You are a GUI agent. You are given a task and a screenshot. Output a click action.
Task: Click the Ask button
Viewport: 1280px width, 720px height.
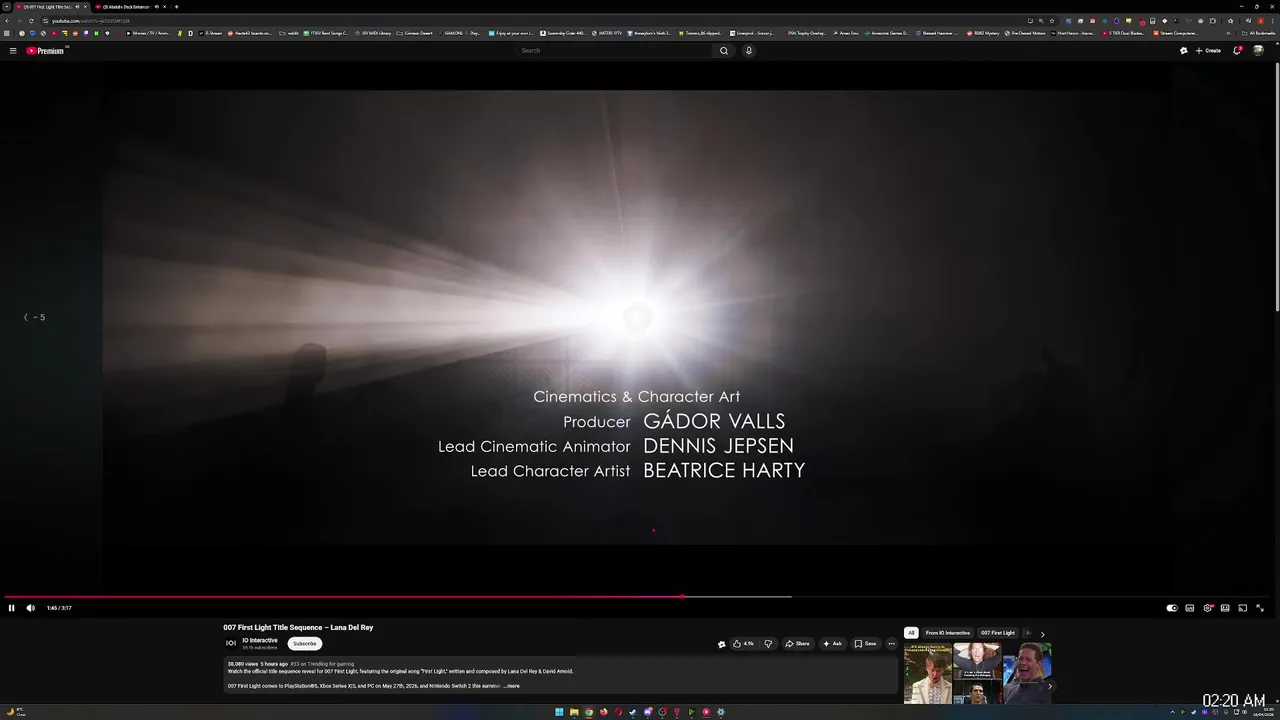tap(832, 644)
